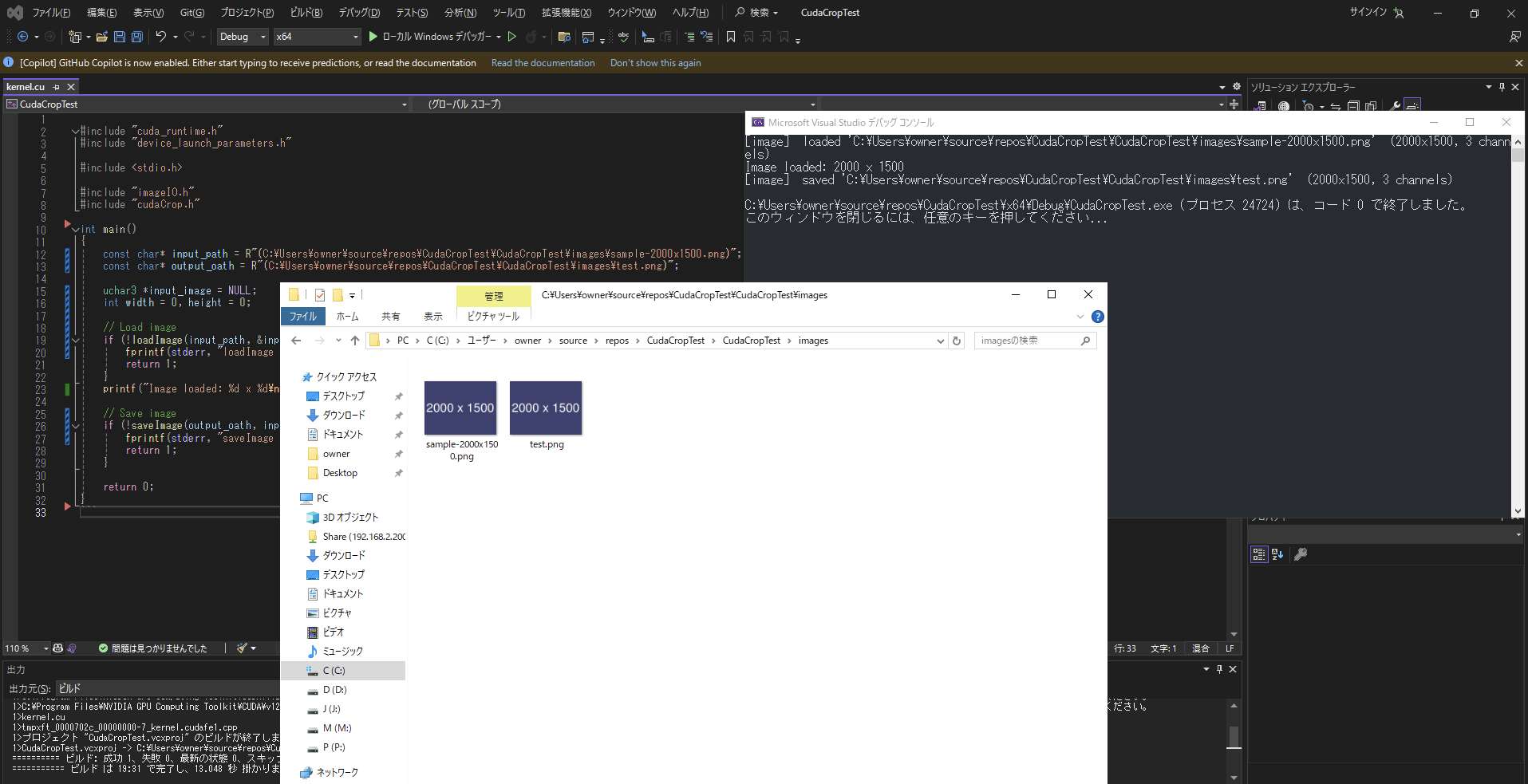Click the Bookmark toolbar icon
1528x784 pixels.
pyautogui.click(x=731, y=37)
